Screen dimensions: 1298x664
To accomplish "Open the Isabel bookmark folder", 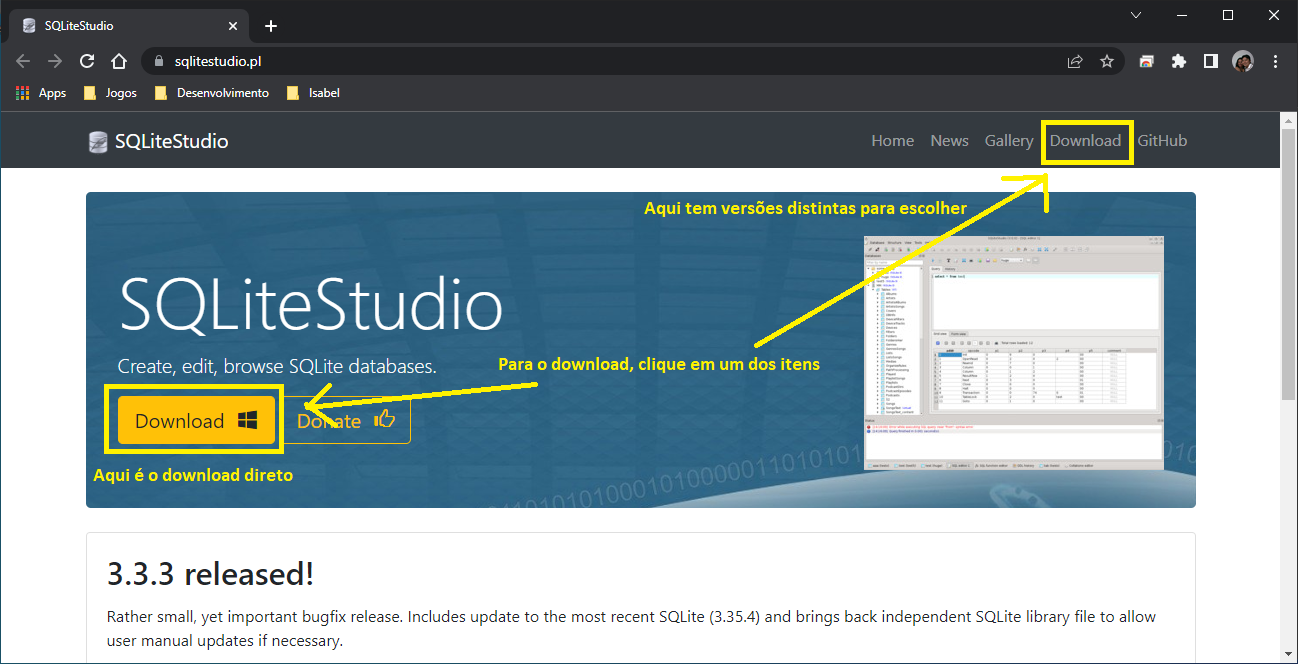I will (313, 93).
